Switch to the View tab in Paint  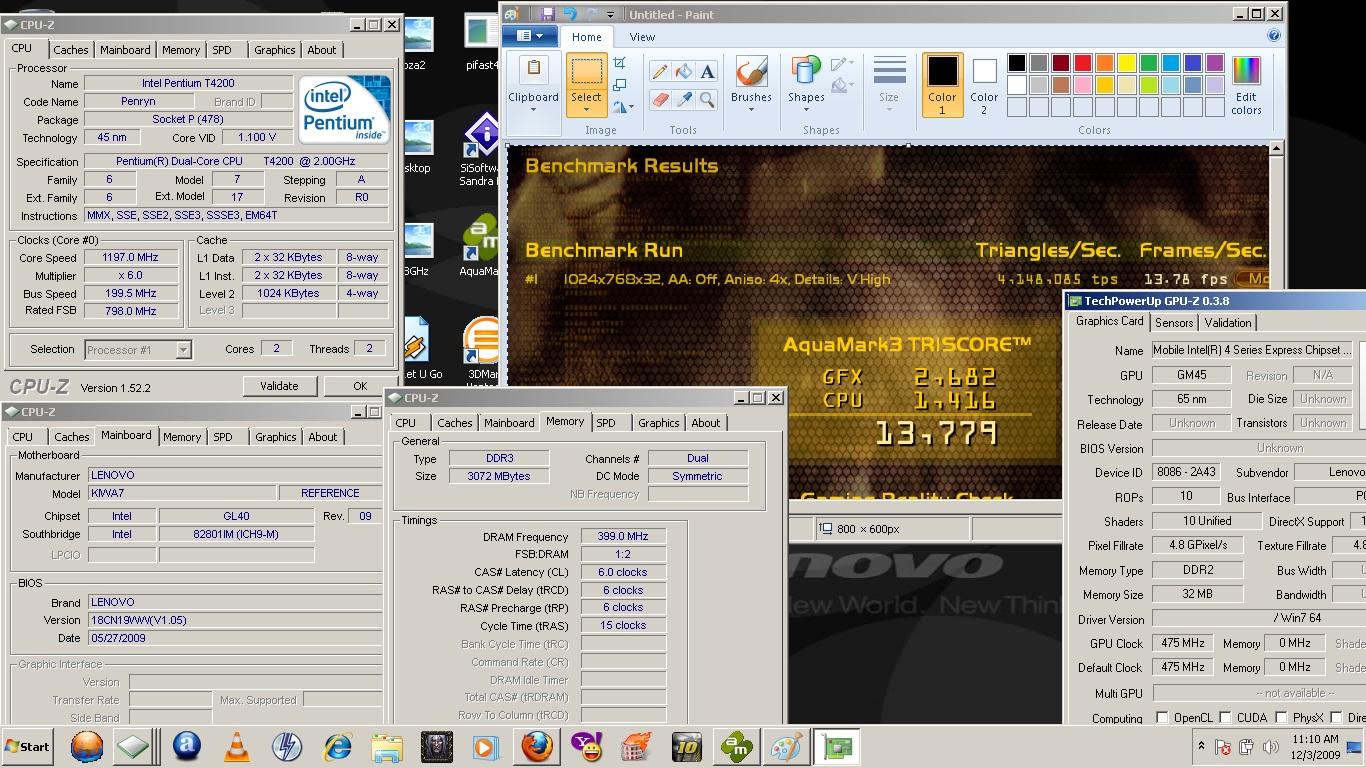(x=642, y=37)
